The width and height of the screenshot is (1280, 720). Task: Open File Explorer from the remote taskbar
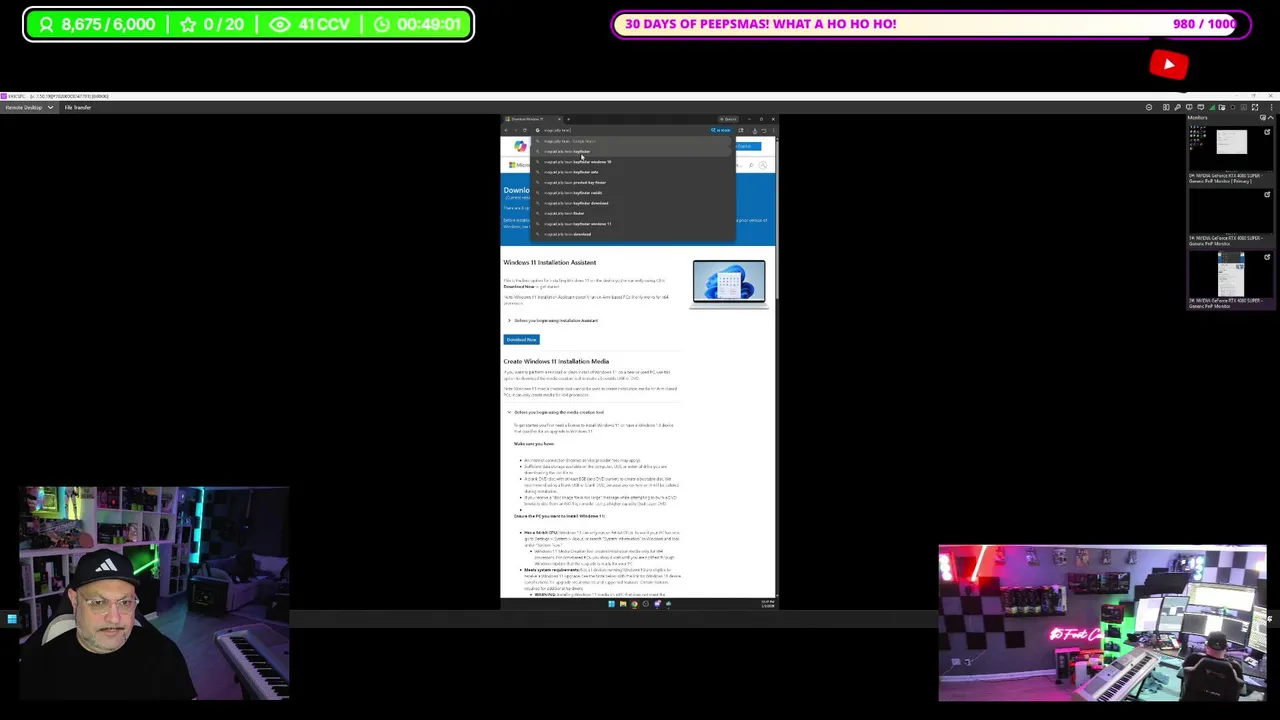pyautogui.click(x=623, y=604)
